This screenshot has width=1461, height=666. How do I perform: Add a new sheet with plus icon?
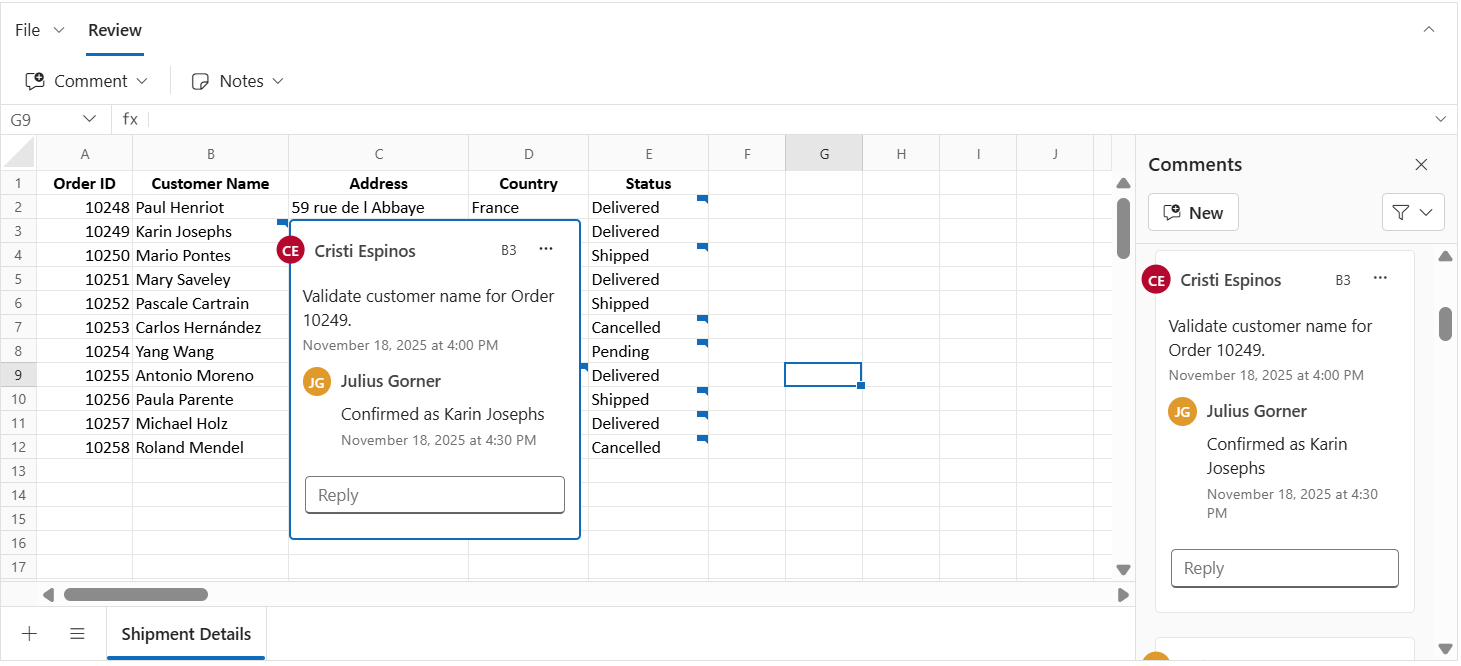pyautogui.click(x=29, y=633)
